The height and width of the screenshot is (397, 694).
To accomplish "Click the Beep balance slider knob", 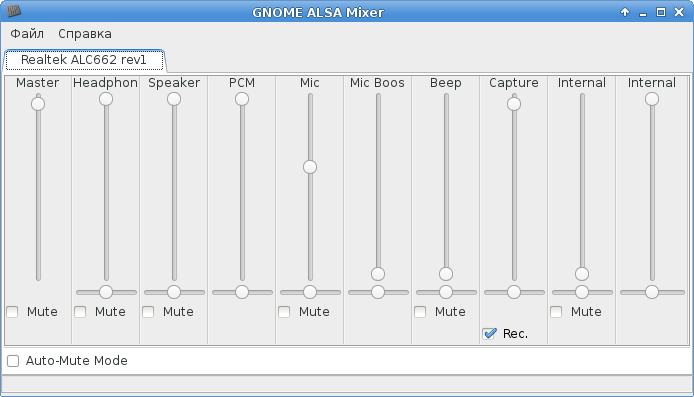I will 446,292.
